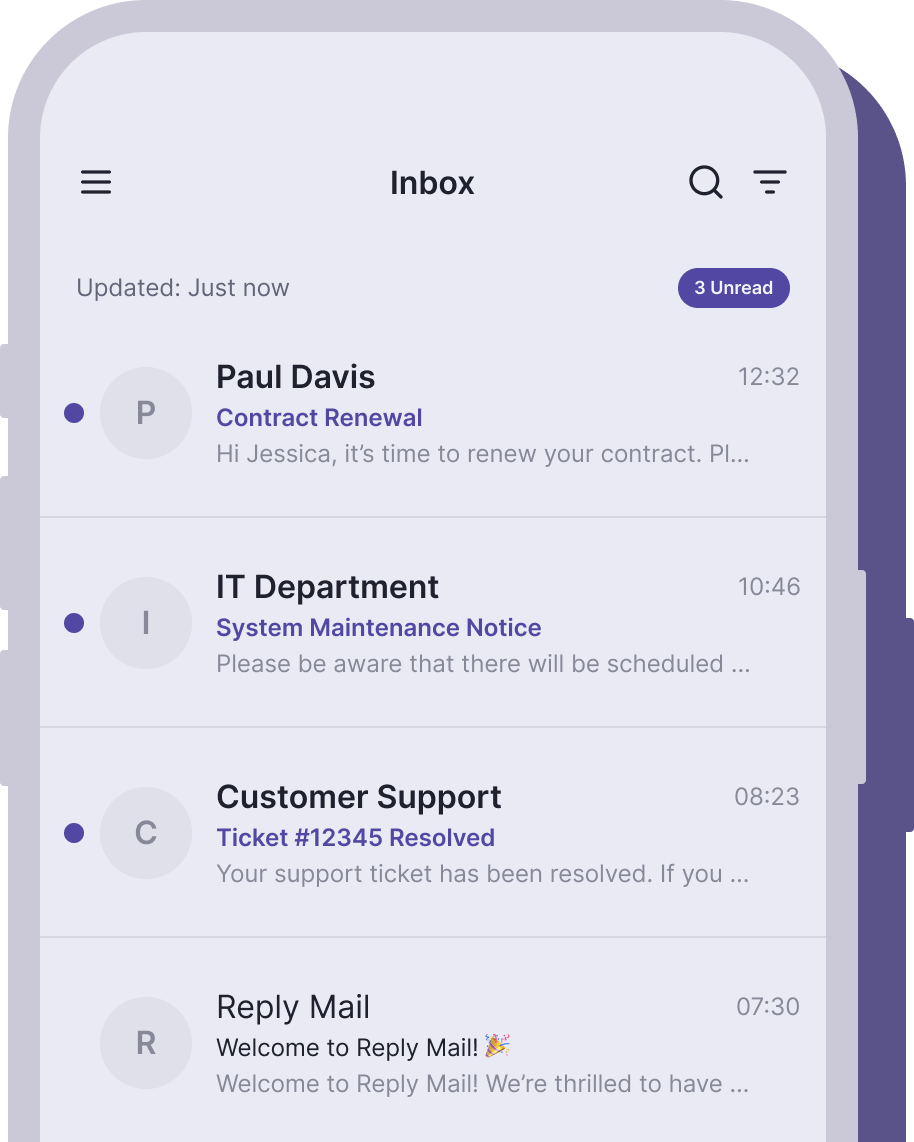Image resolution: width=914 pixels, height=1142 pixels.
Task: Select Customer Support avatar with letter C
Action: tap(146, 832)
